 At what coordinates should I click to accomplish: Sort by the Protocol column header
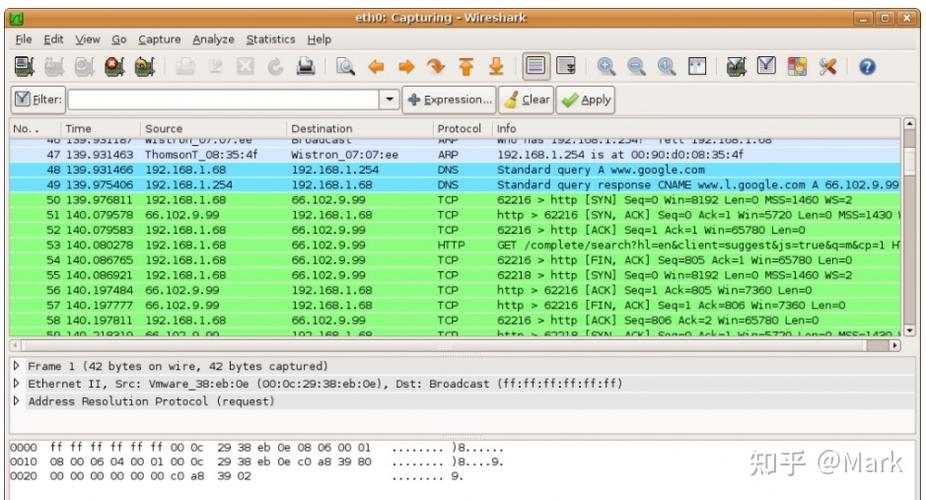click(x=462, y=128)
